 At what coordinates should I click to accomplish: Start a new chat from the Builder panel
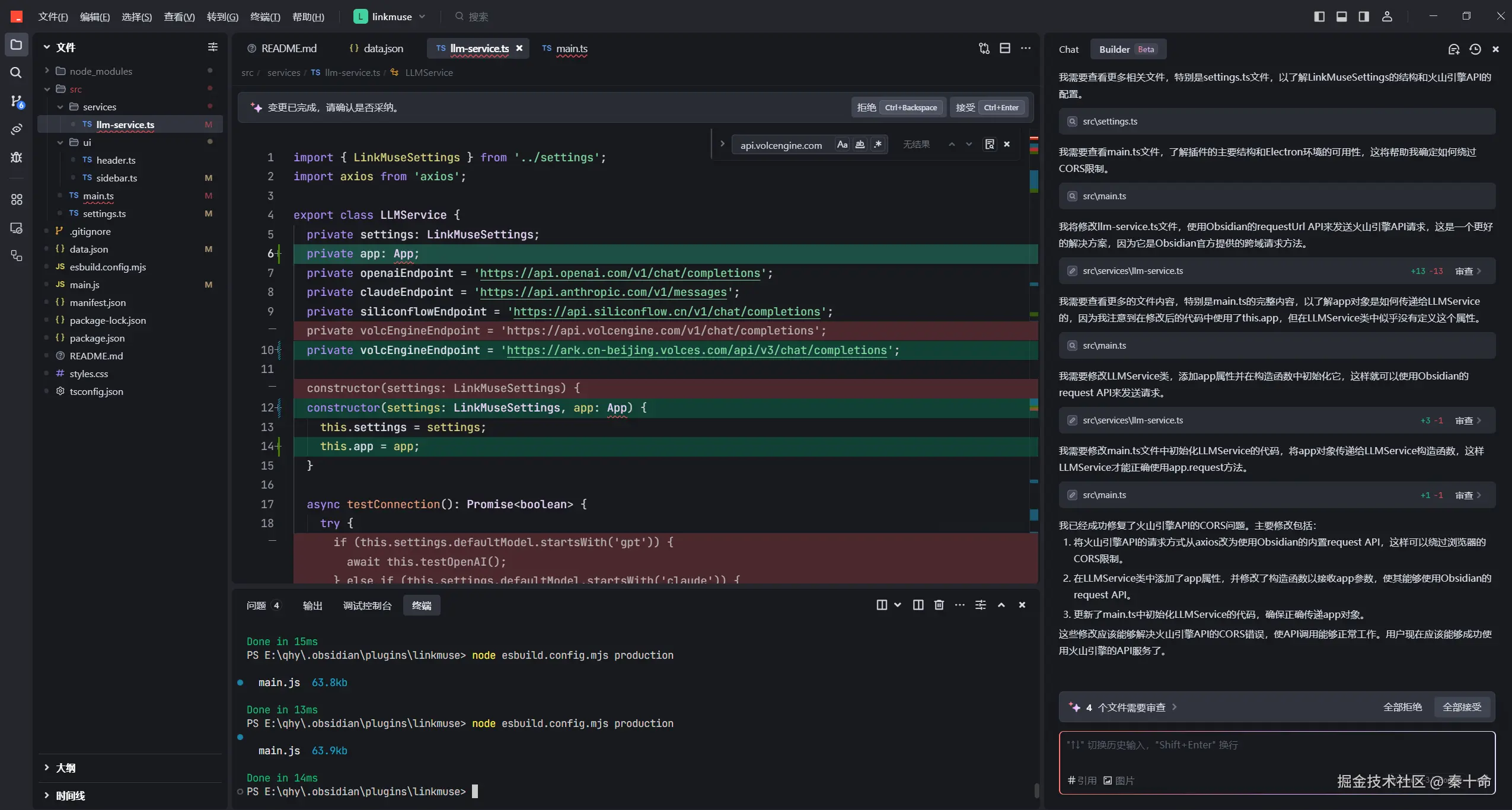click(1453, 49)
